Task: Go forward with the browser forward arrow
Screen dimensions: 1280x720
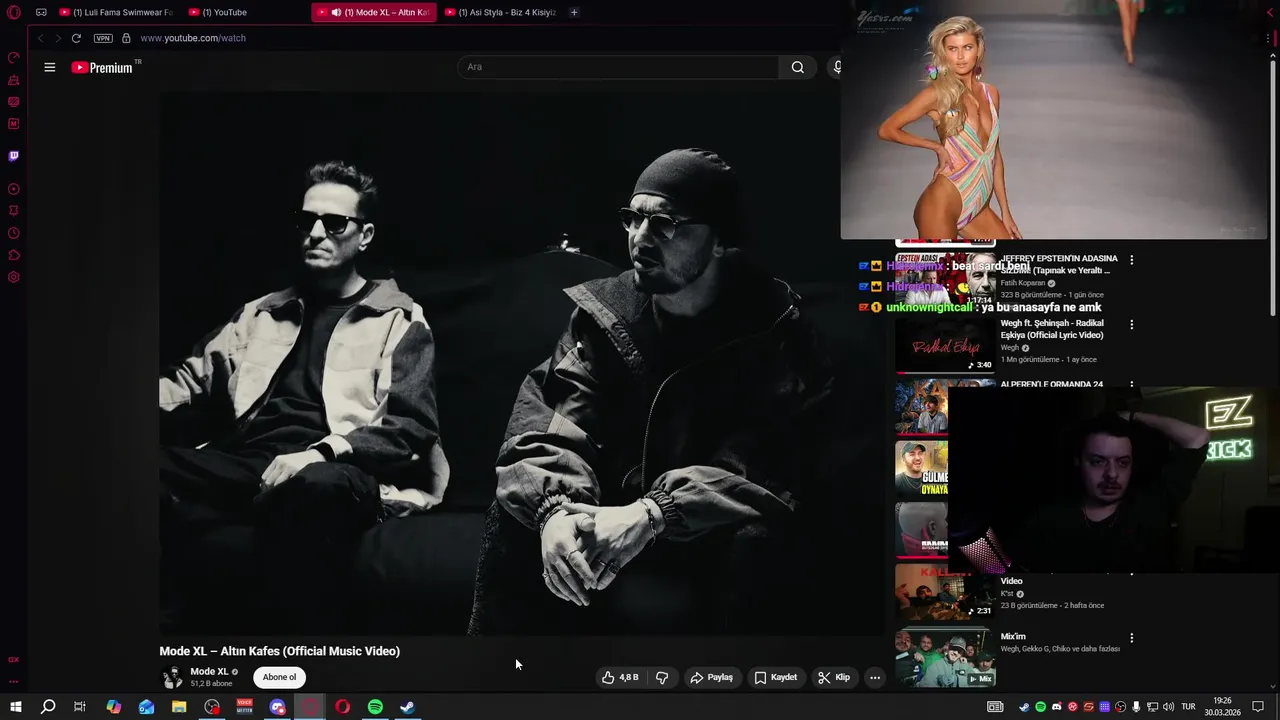Action: coord(57,38)
